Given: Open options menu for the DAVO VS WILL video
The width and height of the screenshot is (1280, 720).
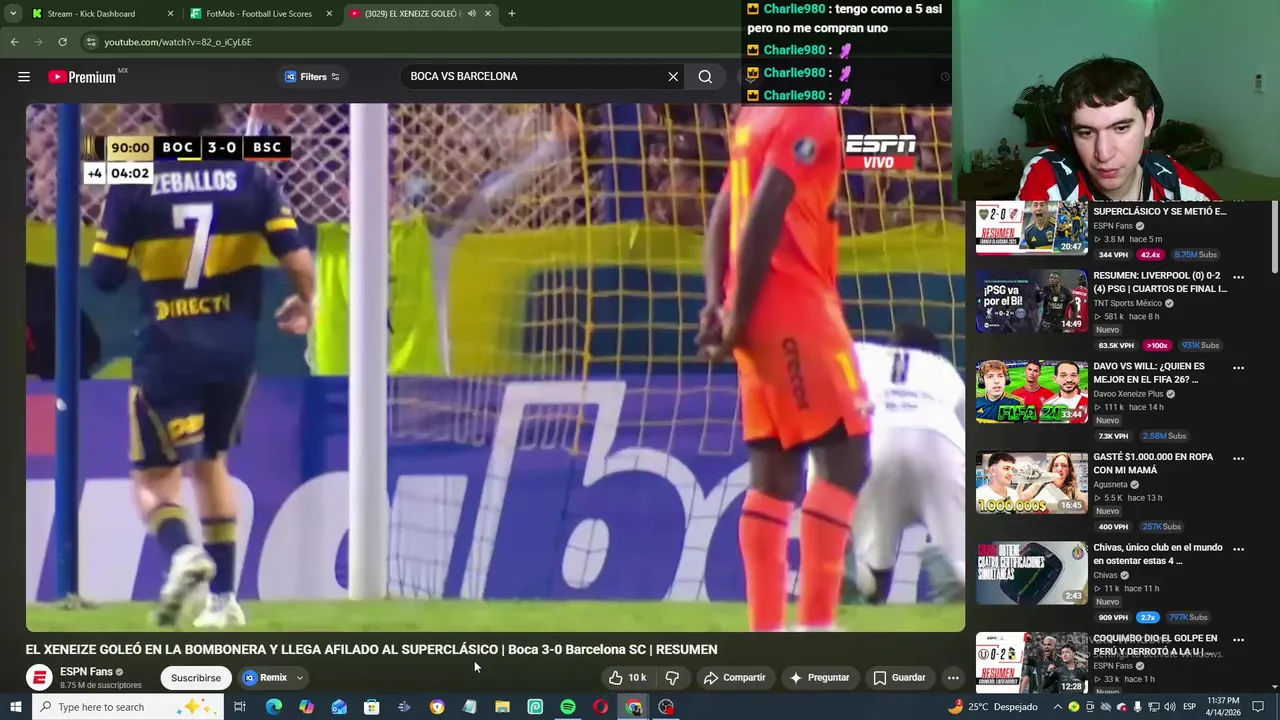Looking at the screenshot, I should point(1238,368).
